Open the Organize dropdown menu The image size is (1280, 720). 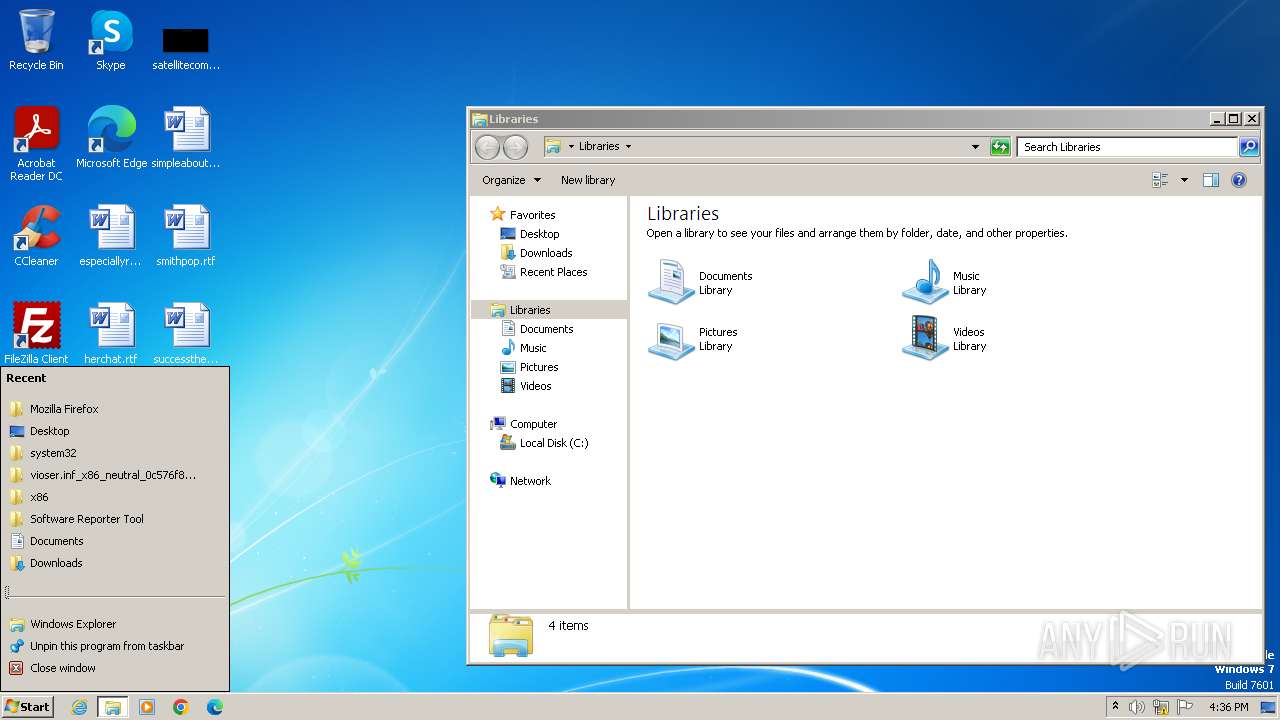pyautogui.click(x=511, y=180)
